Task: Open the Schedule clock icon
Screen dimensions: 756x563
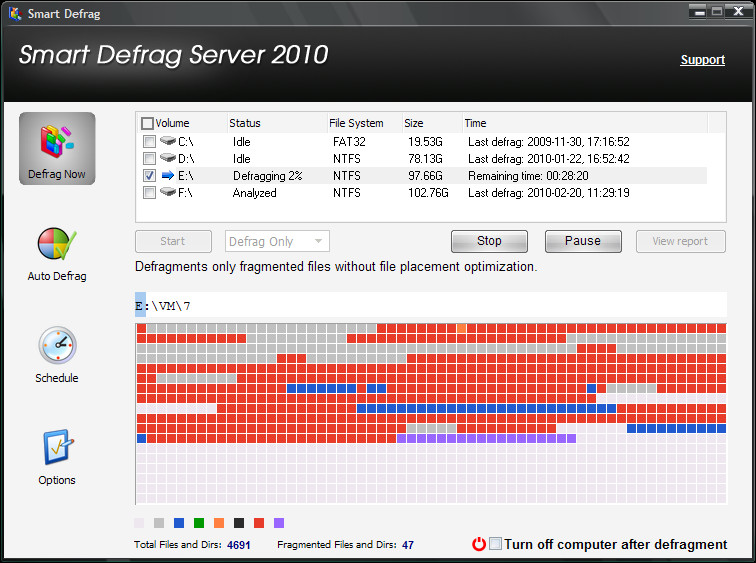Action: click(57, 346)
